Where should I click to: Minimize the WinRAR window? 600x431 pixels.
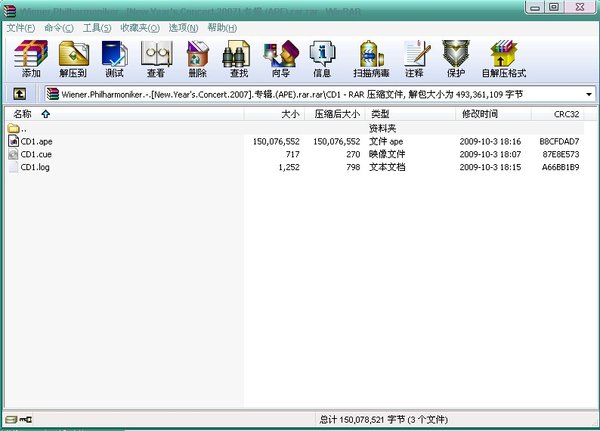535,7
